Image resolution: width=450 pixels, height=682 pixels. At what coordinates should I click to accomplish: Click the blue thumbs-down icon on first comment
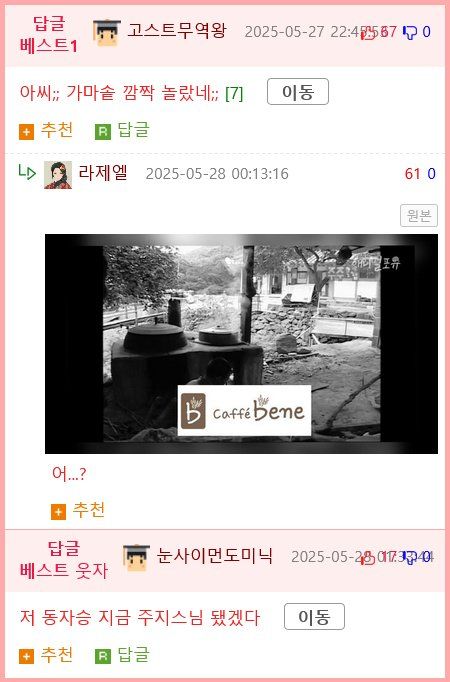click(x=410, y=32)
